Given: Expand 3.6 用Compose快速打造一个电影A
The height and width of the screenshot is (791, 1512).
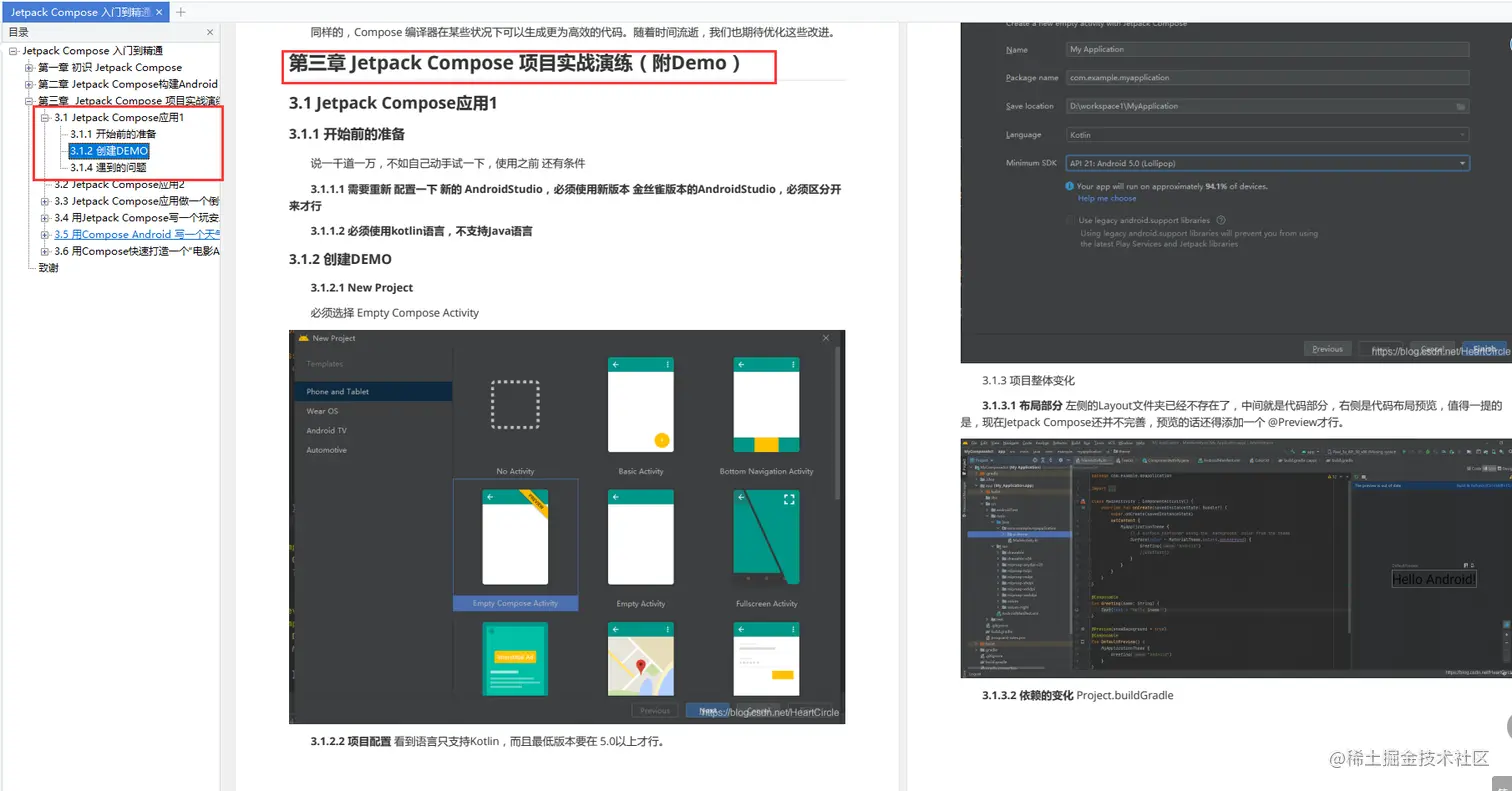Looking at the screenshot, I should click(45, 251).
